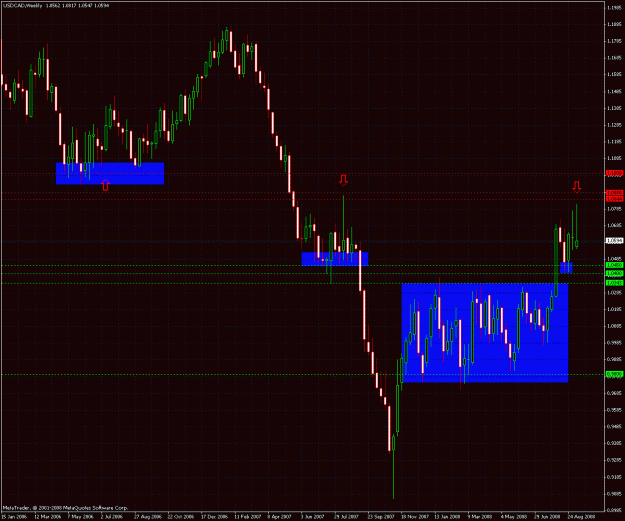
Task: Click the 24 Aug 2008 date label
Action: [x=582, y=517]
